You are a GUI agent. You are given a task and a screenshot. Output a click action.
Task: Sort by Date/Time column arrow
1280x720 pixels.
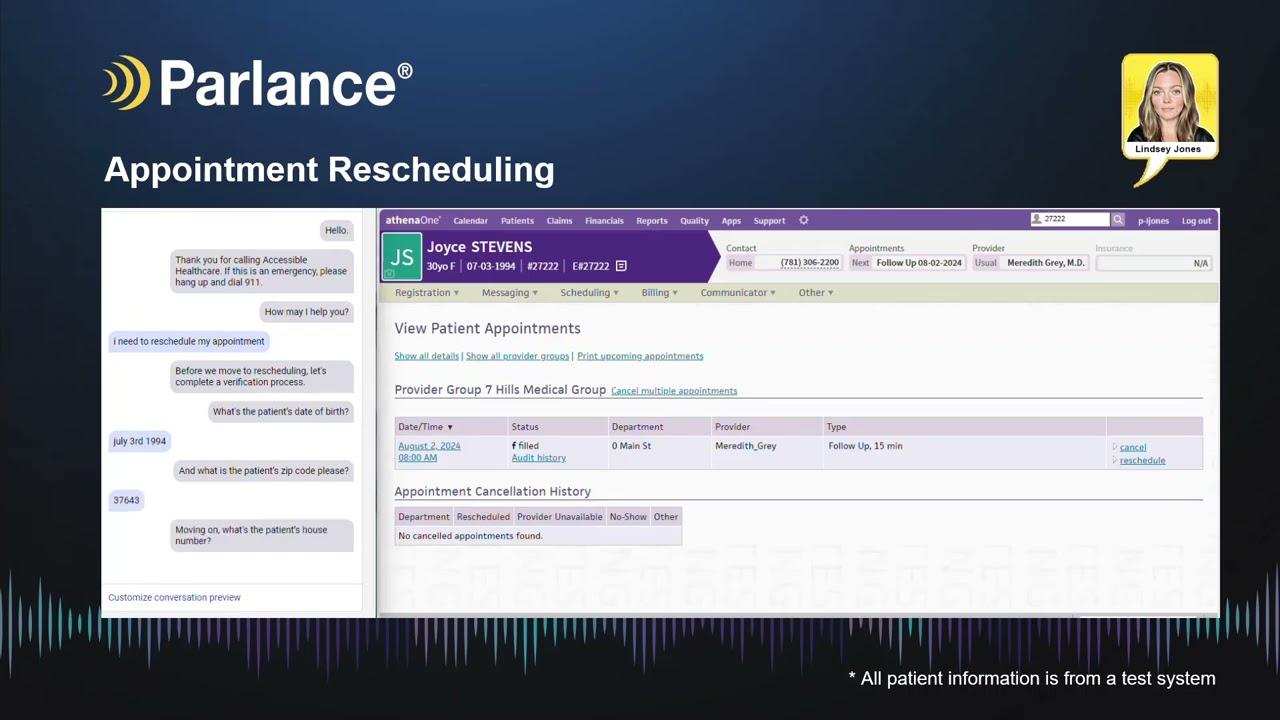(x=450, y=427)
